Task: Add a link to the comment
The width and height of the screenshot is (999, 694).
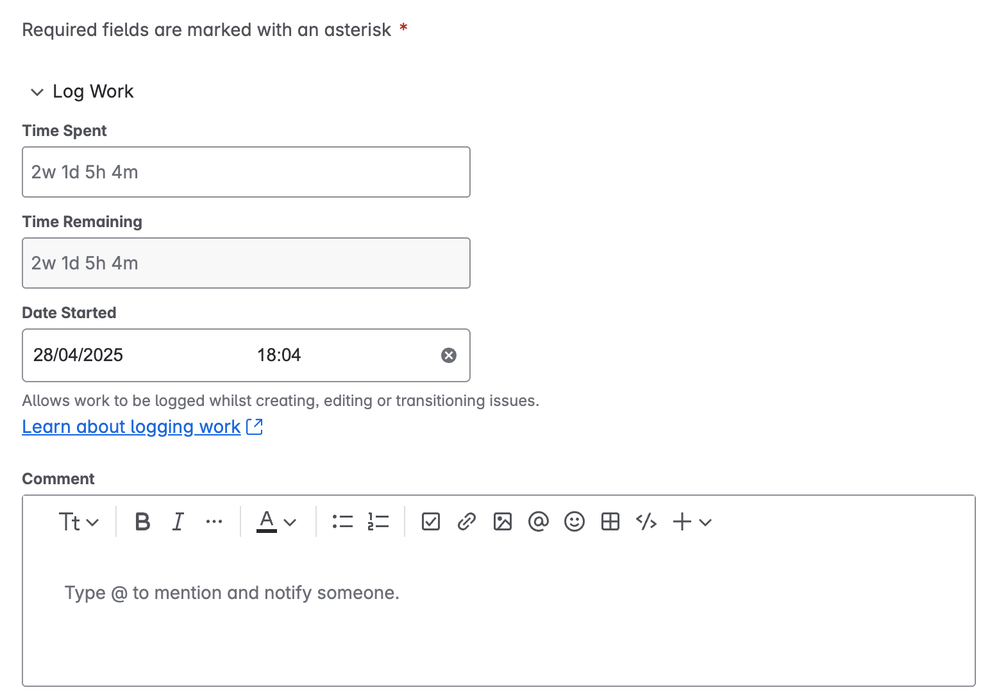Action: [x=466, y=522]
